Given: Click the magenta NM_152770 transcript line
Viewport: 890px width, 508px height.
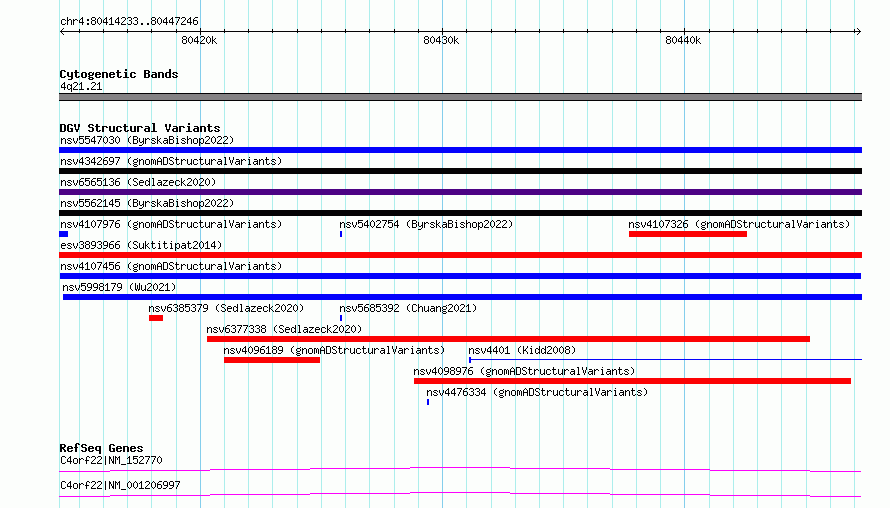Looking at the screenshot, I should coord(460,469).
